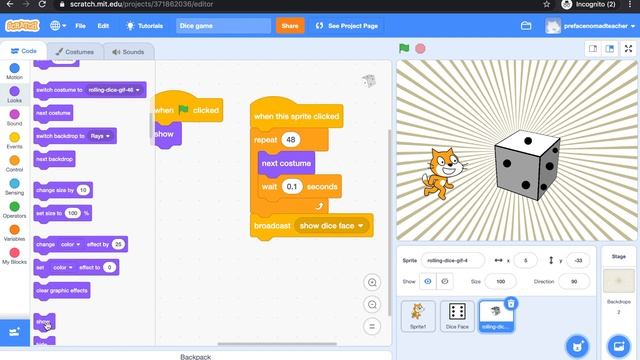Switch to the Code tab
The image size is (640, 360).
pyautogui.click(x=24, y=51)
